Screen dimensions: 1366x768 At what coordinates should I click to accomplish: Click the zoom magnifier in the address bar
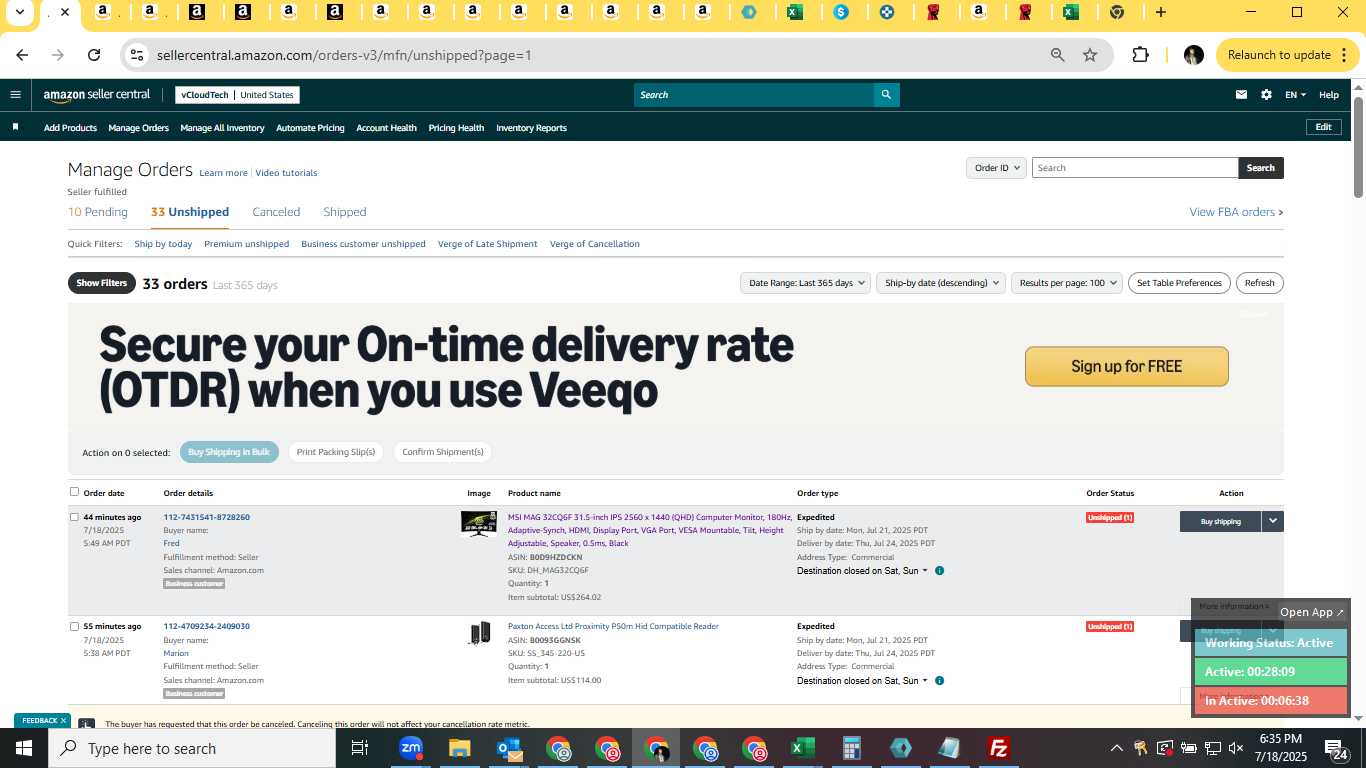1057,55
